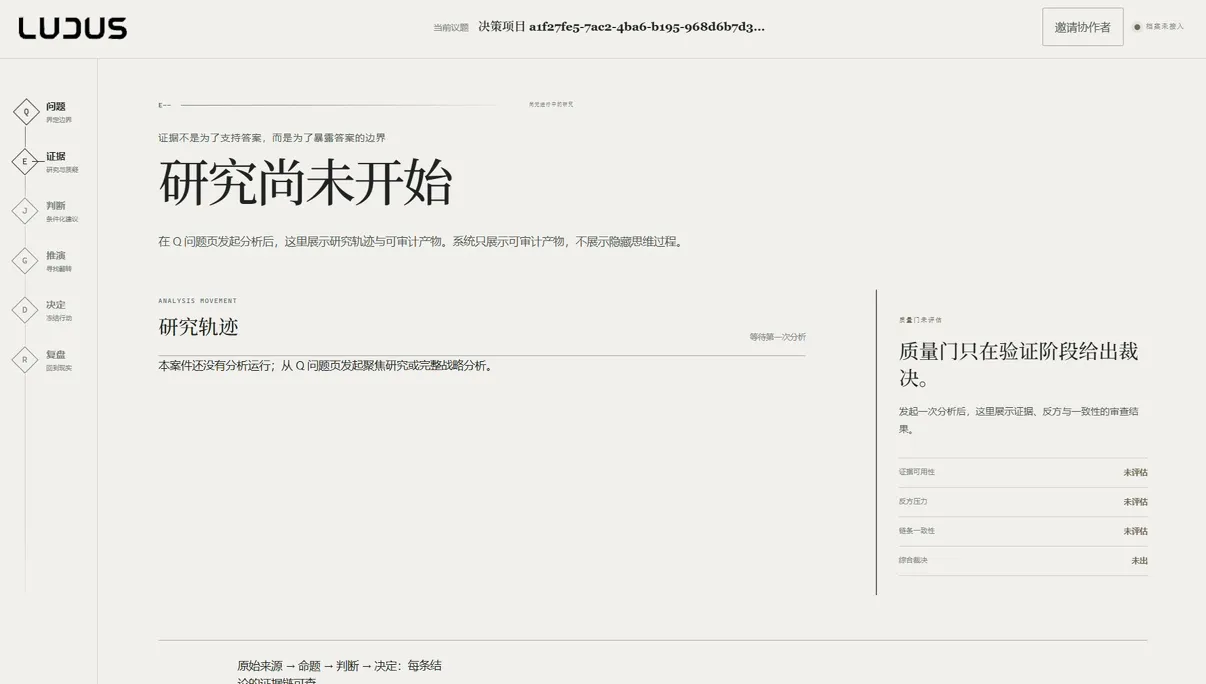
Task: Click the ANALYSIS MOVEMENT label
Action: pyautogui.click(x=198, y=301)
